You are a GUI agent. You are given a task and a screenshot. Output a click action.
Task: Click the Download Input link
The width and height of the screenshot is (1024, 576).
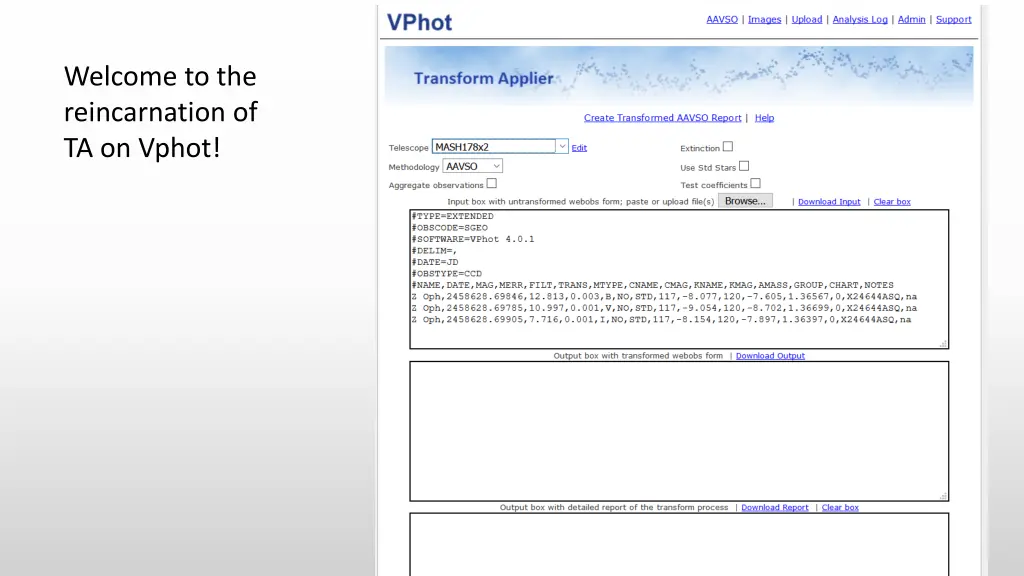(829, 202)
